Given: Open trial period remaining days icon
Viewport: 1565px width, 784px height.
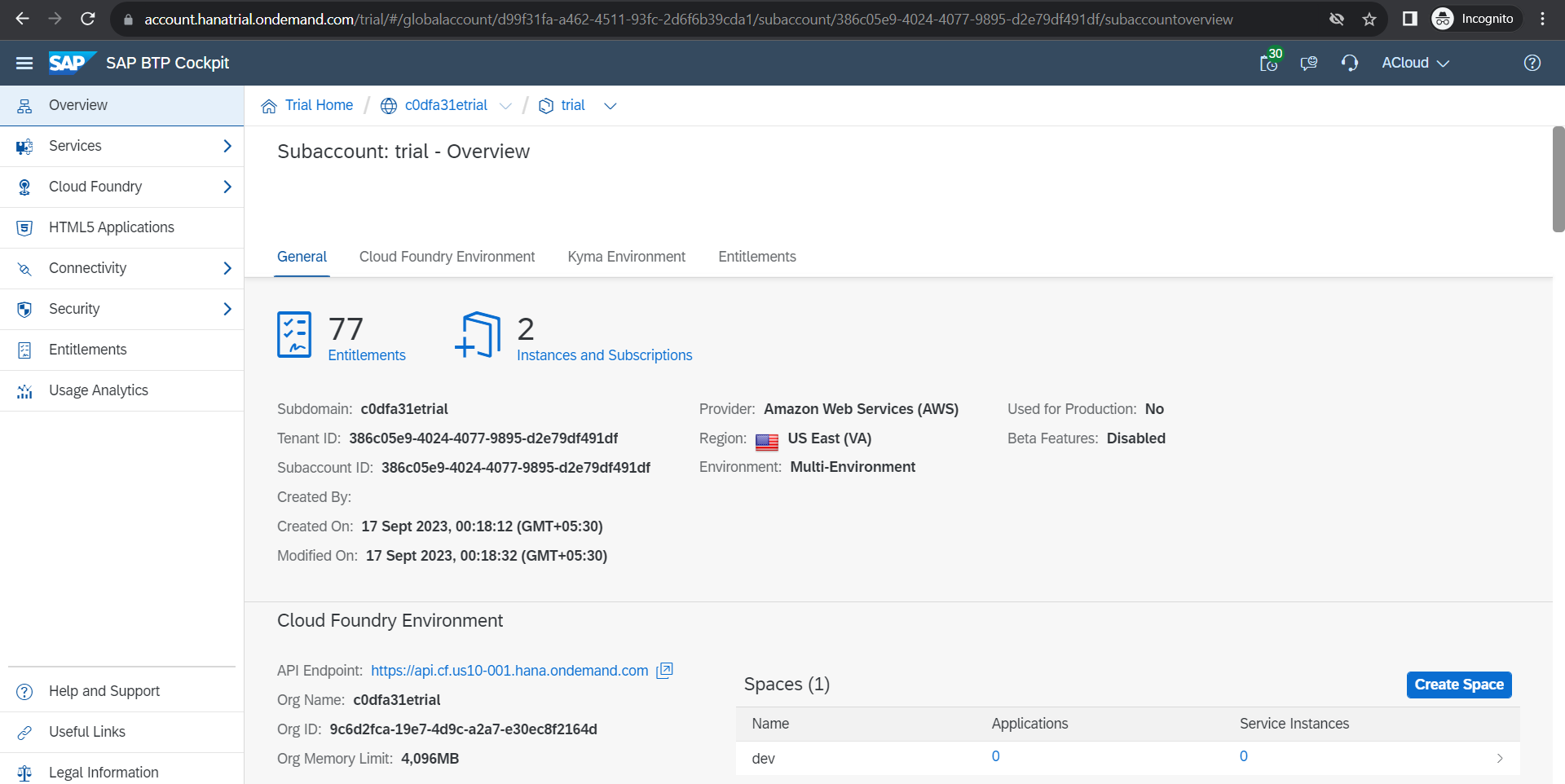Looking at the screenshot, I should [1269, 63].
